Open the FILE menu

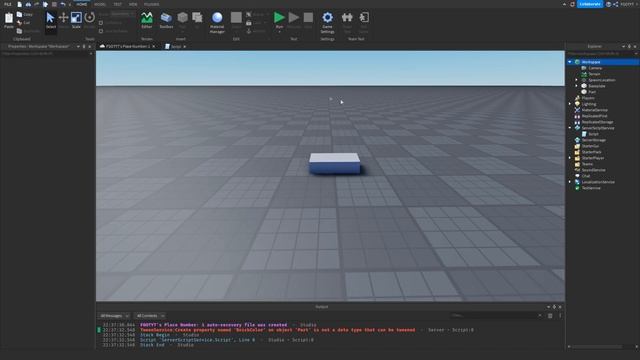[x=7, y=4]
